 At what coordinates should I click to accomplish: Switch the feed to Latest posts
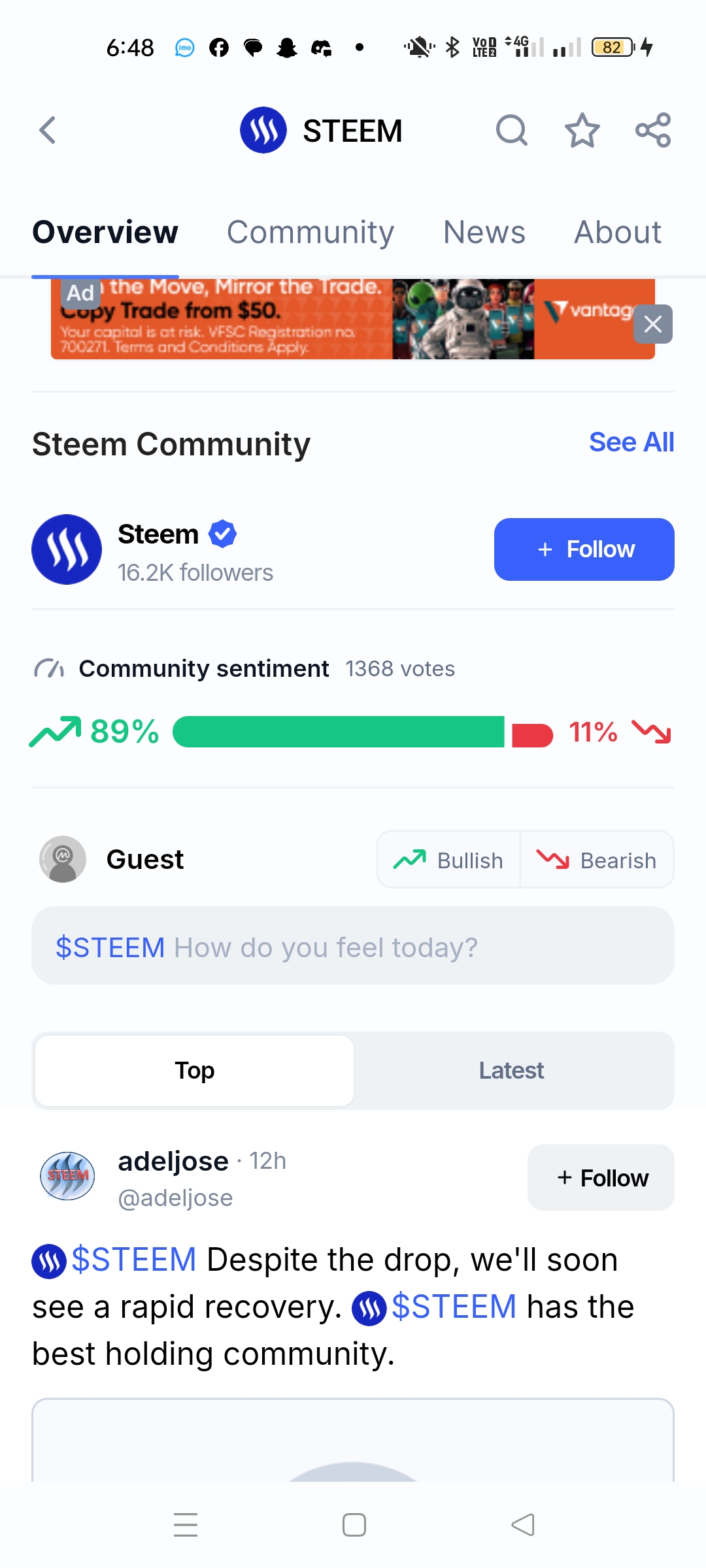pyautogui.click(x=511, y=1071)
